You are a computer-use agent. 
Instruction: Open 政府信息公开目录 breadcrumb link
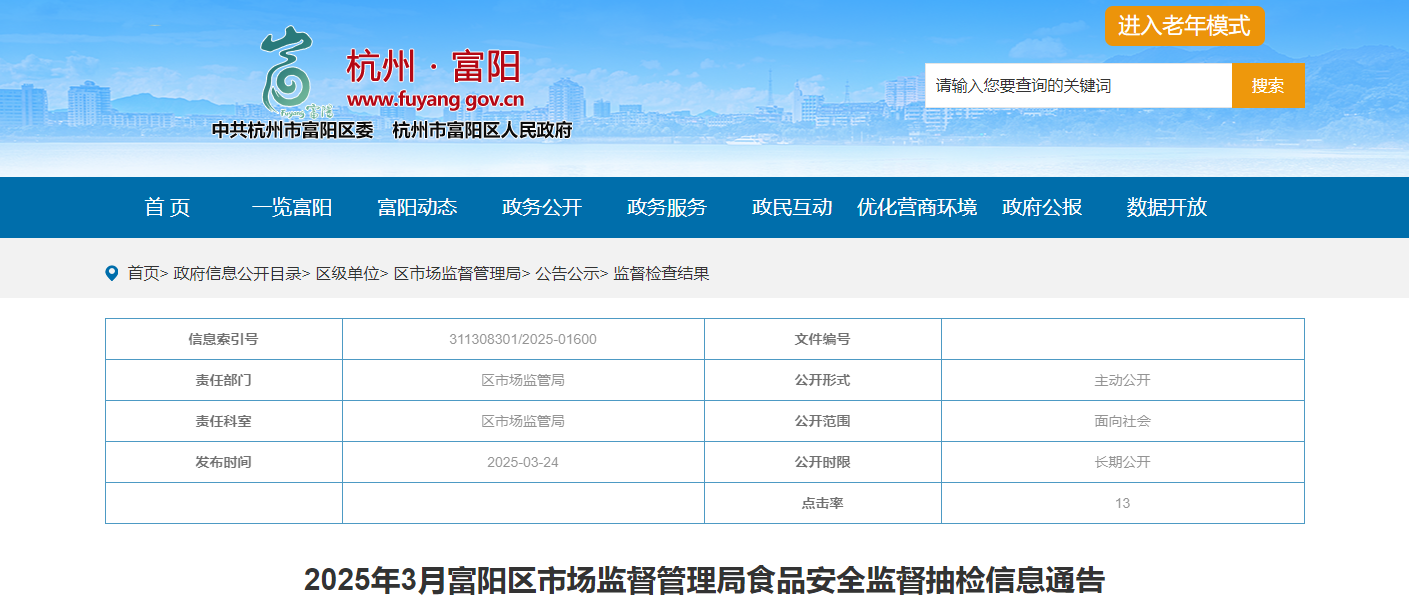click(x=238, y=273)
